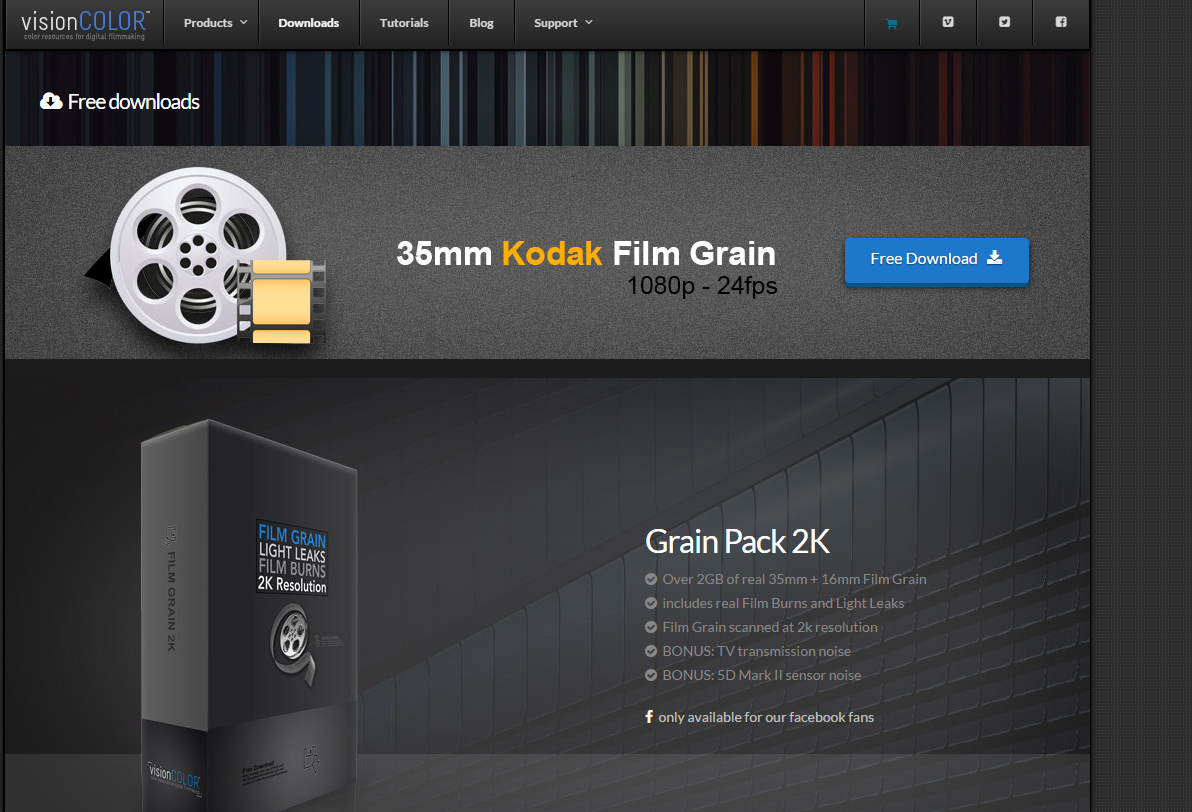
Task: Open the Twitter icon in the header
Action: point(1004,22)
